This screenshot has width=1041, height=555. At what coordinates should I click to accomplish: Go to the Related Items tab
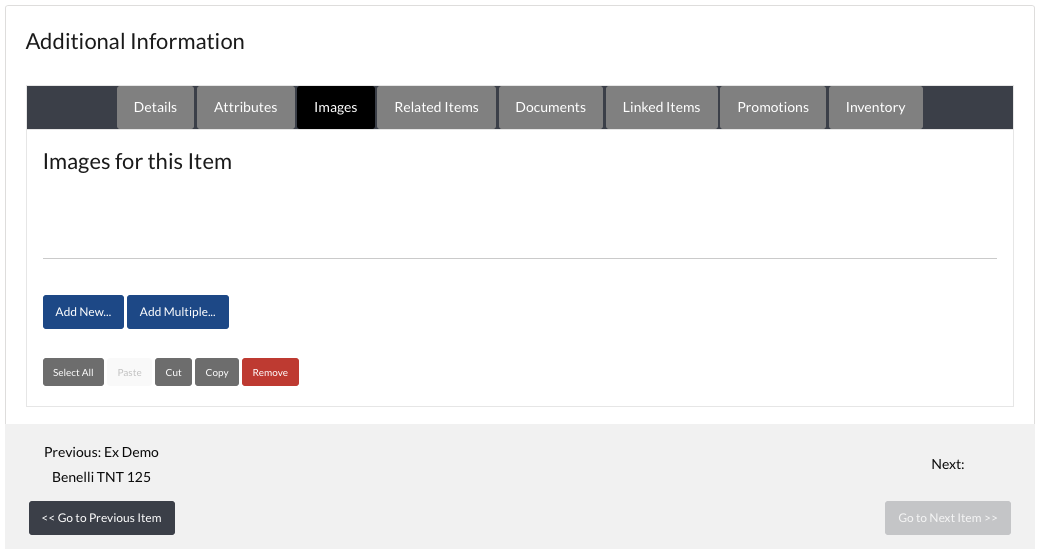pos(436,107)
